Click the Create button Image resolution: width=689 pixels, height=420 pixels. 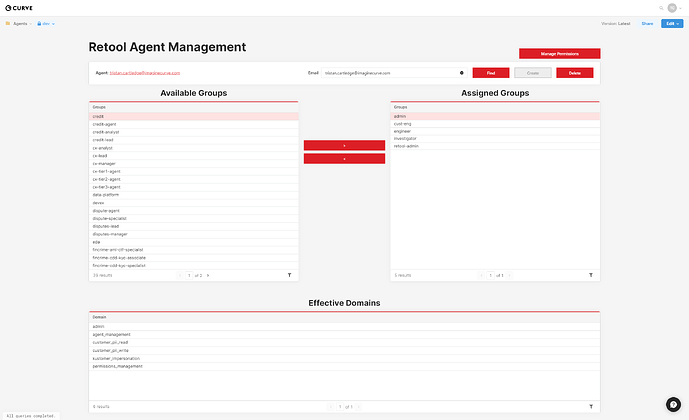pyautogui.click(x=533, y=73)
